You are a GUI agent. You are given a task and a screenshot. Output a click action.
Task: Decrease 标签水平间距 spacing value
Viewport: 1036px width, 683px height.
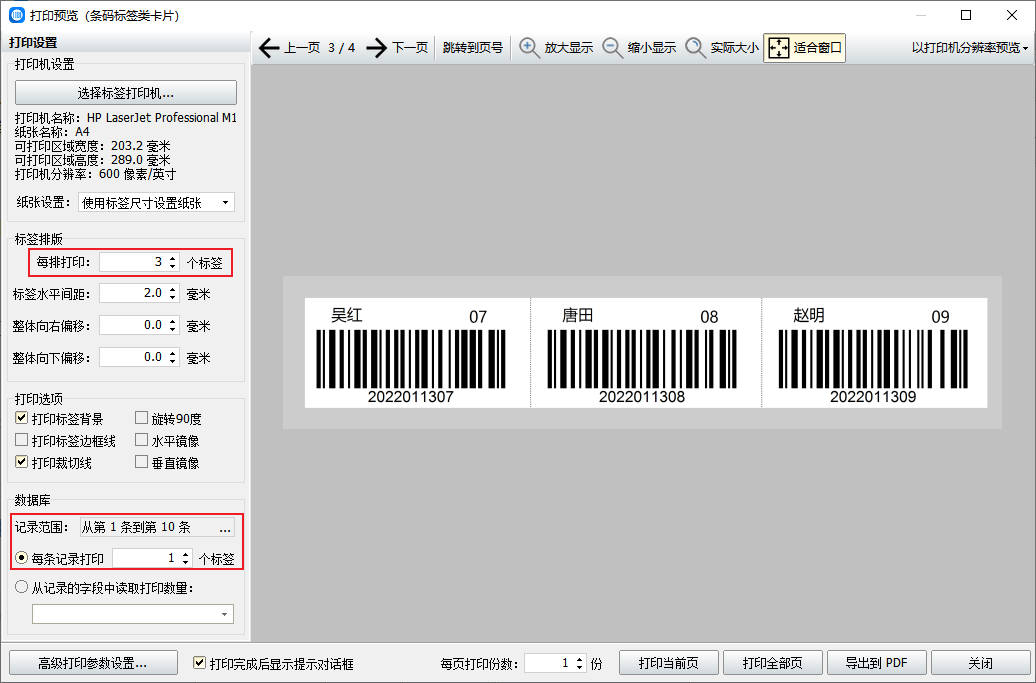click(x=172, y=297)
